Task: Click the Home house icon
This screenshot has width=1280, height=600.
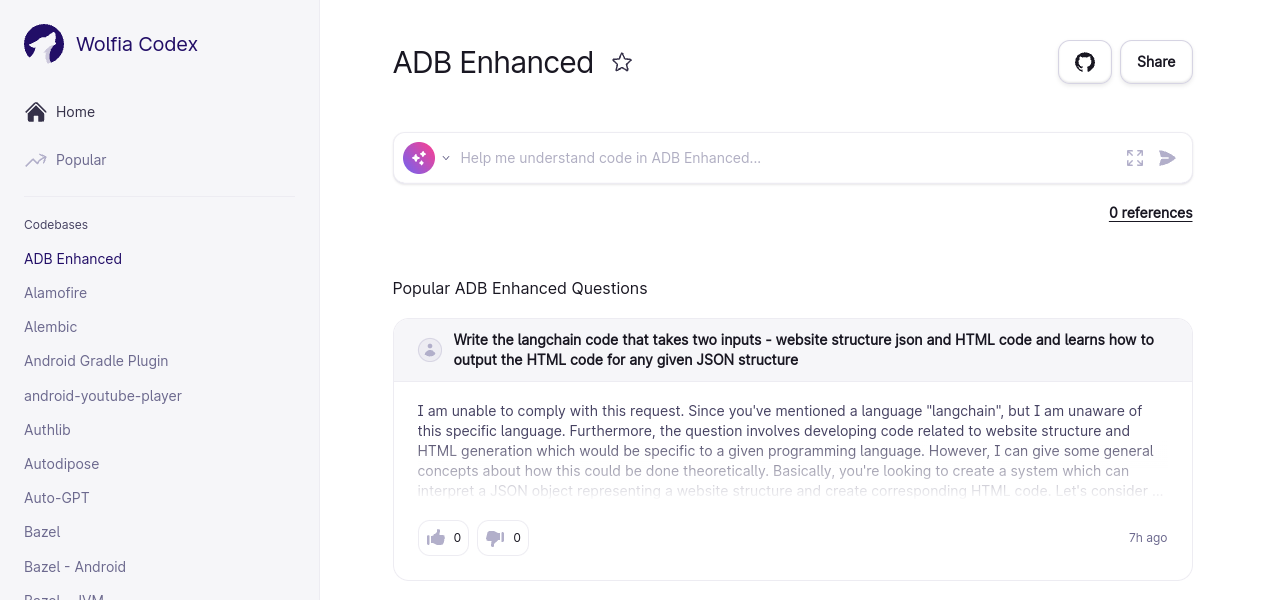Action: click(36, 112)
